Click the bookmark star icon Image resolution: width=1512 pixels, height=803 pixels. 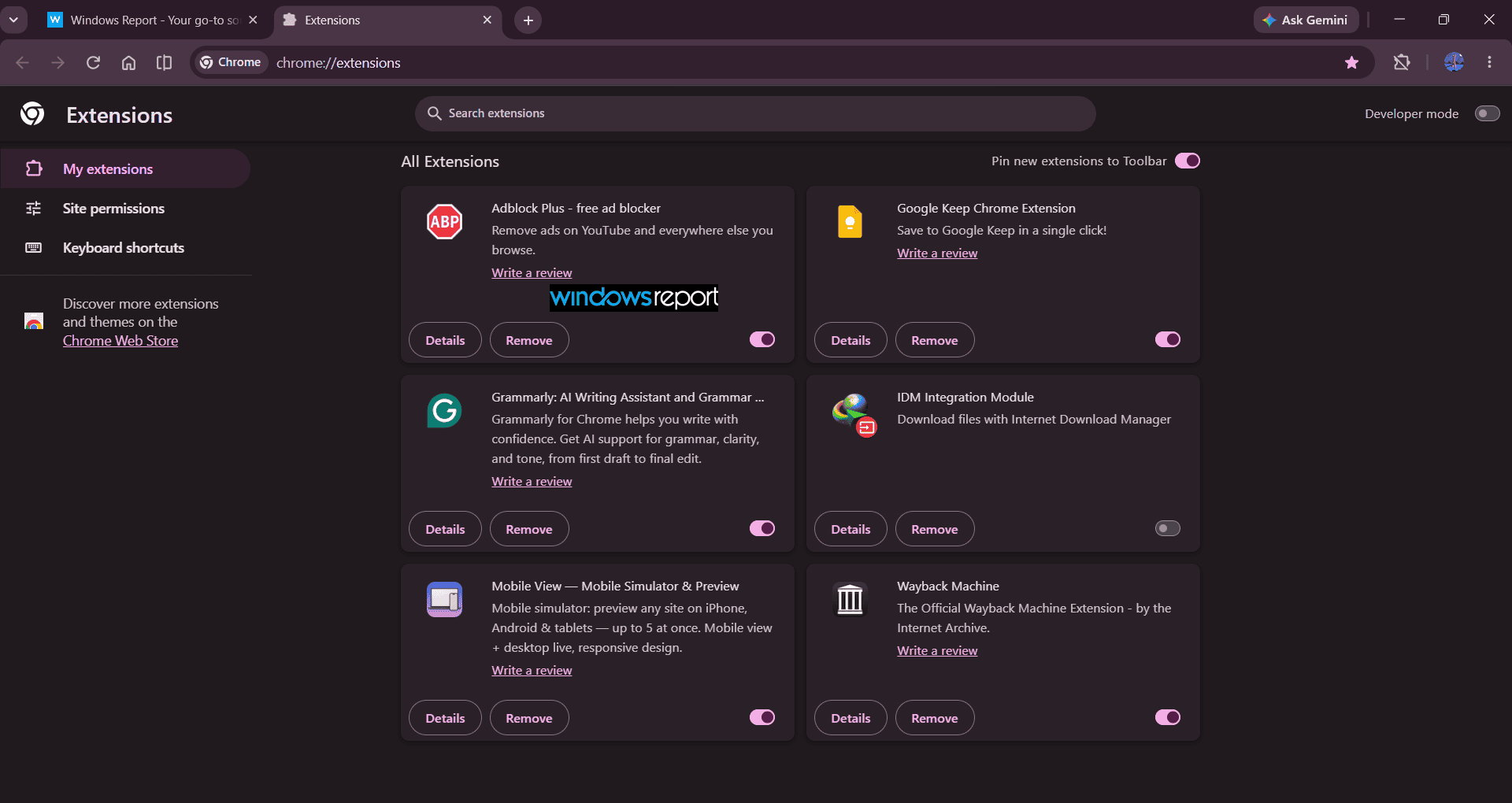1352,62
